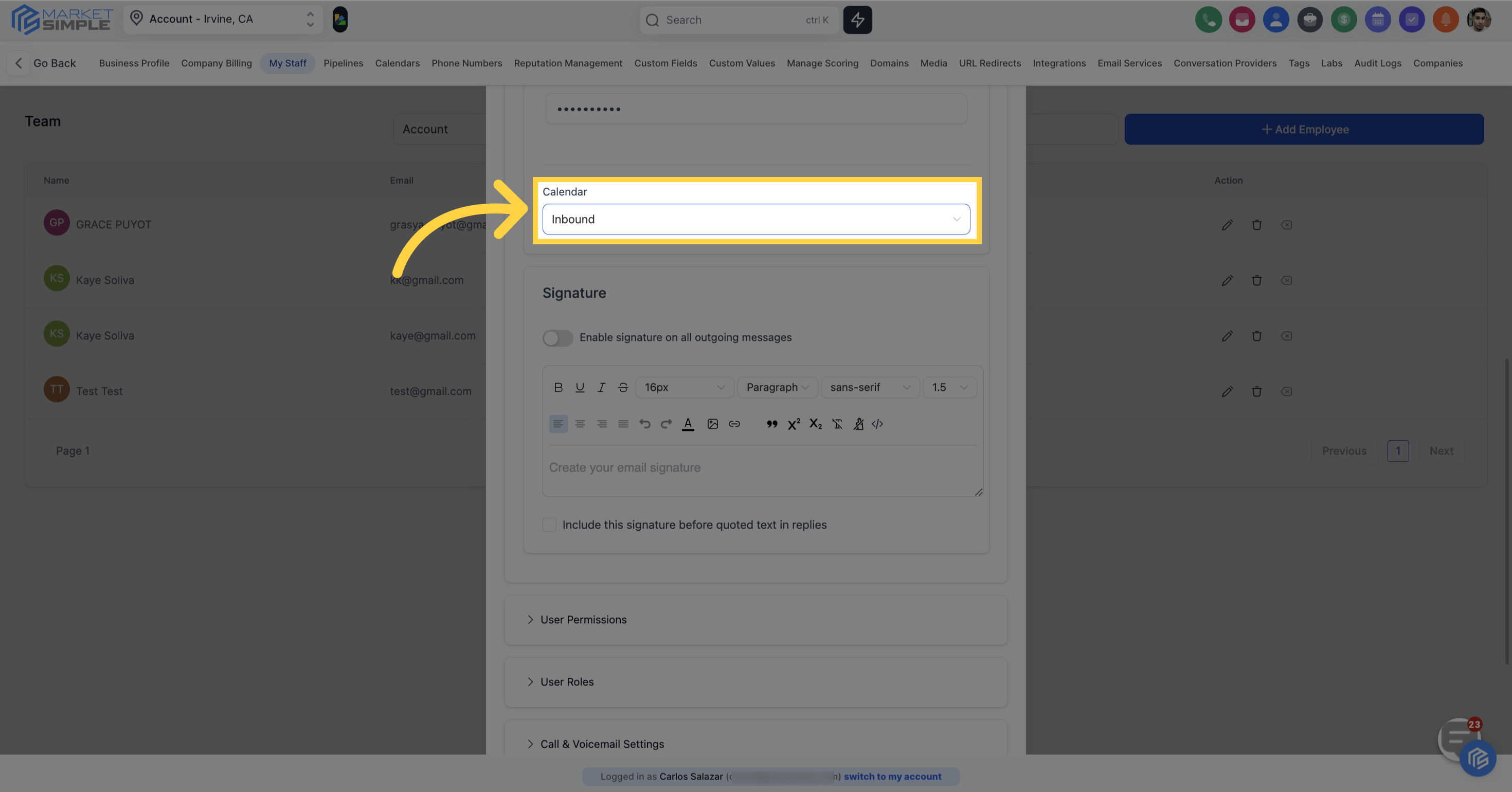Insert an image into the signature
1512x792 pixels.
coord(713,424)
